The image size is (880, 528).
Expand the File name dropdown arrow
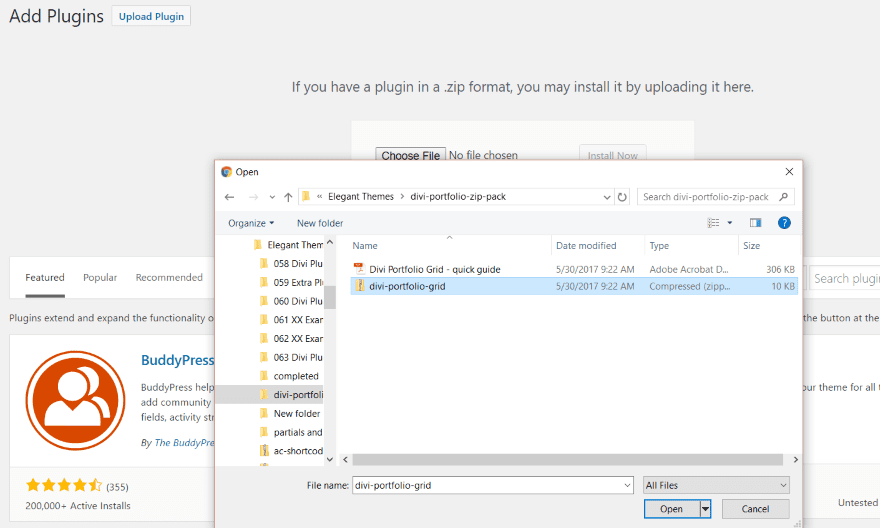tap(627, 485)
